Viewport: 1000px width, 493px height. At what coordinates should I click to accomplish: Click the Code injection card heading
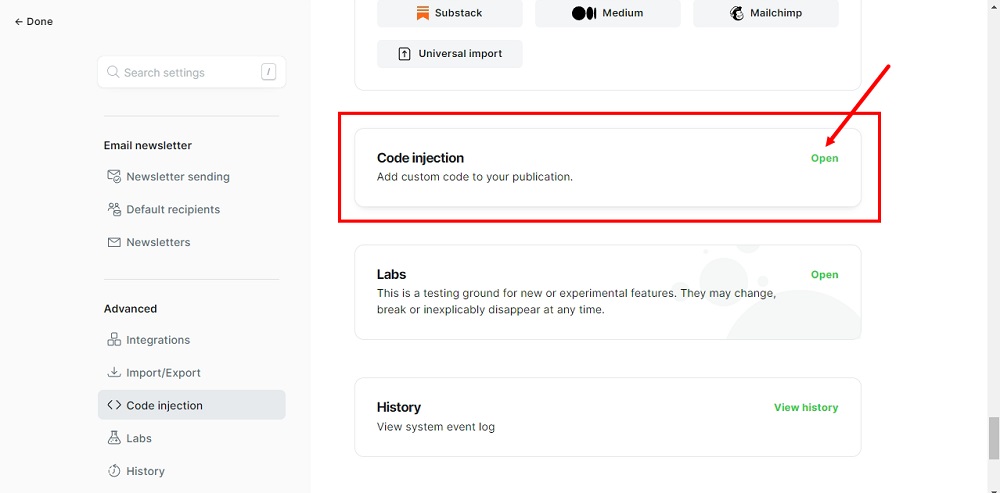pyautogui.click(x=420, y=158)
